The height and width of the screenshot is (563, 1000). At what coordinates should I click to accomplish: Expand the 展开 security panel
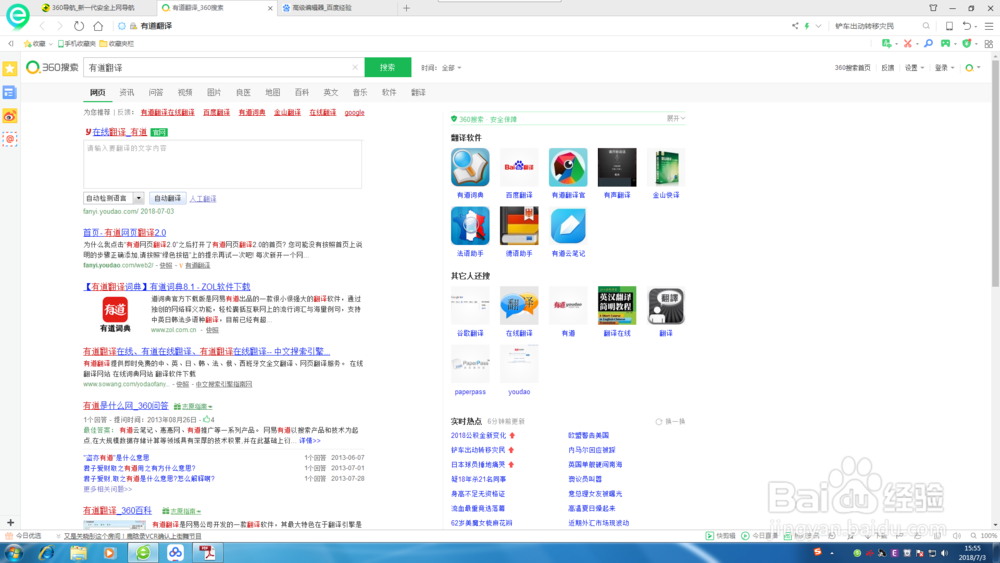676,119
